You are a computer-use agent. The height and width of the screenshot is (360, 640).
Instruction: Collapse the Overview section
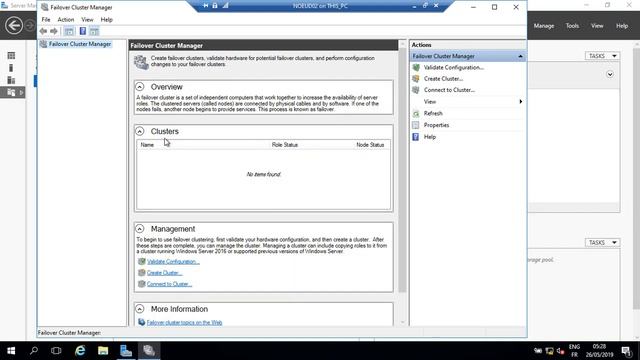point(140,87)
